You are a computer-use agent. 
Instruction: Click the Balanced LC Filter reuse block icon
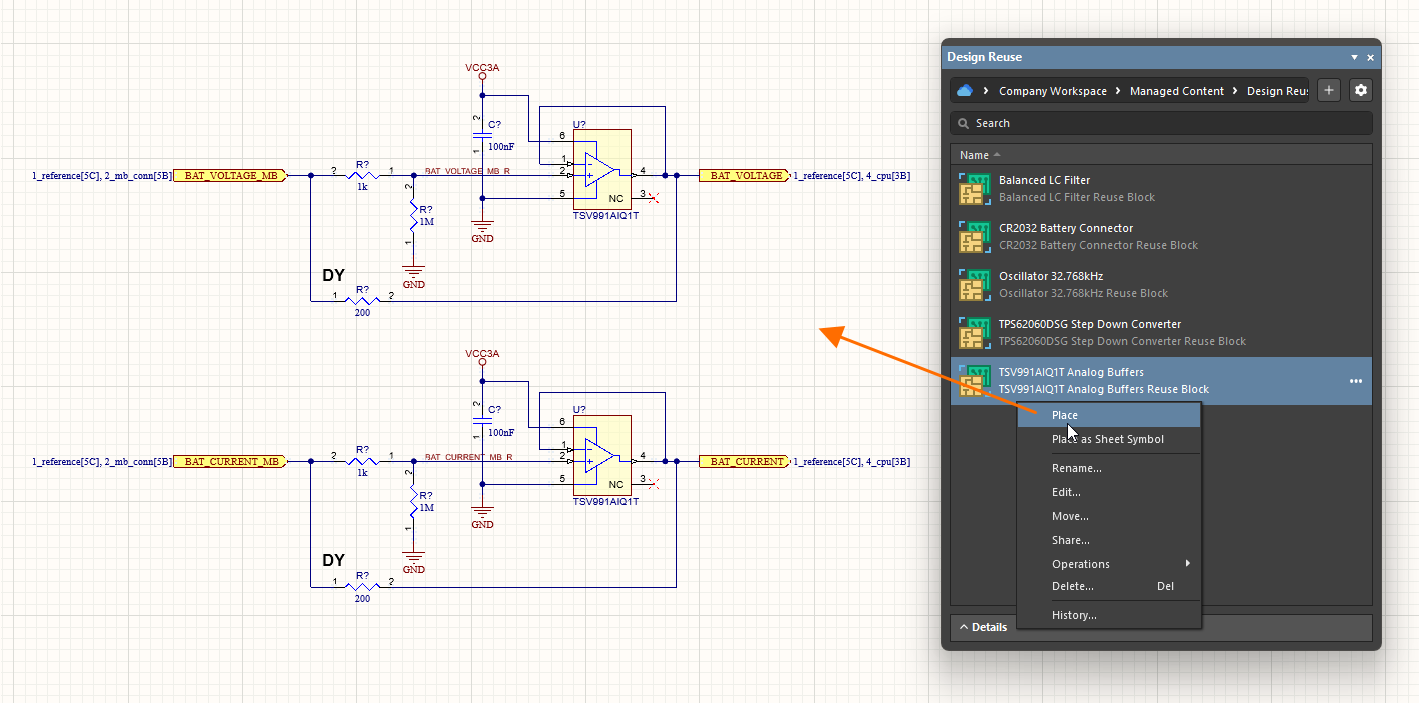tap(973, 188)
